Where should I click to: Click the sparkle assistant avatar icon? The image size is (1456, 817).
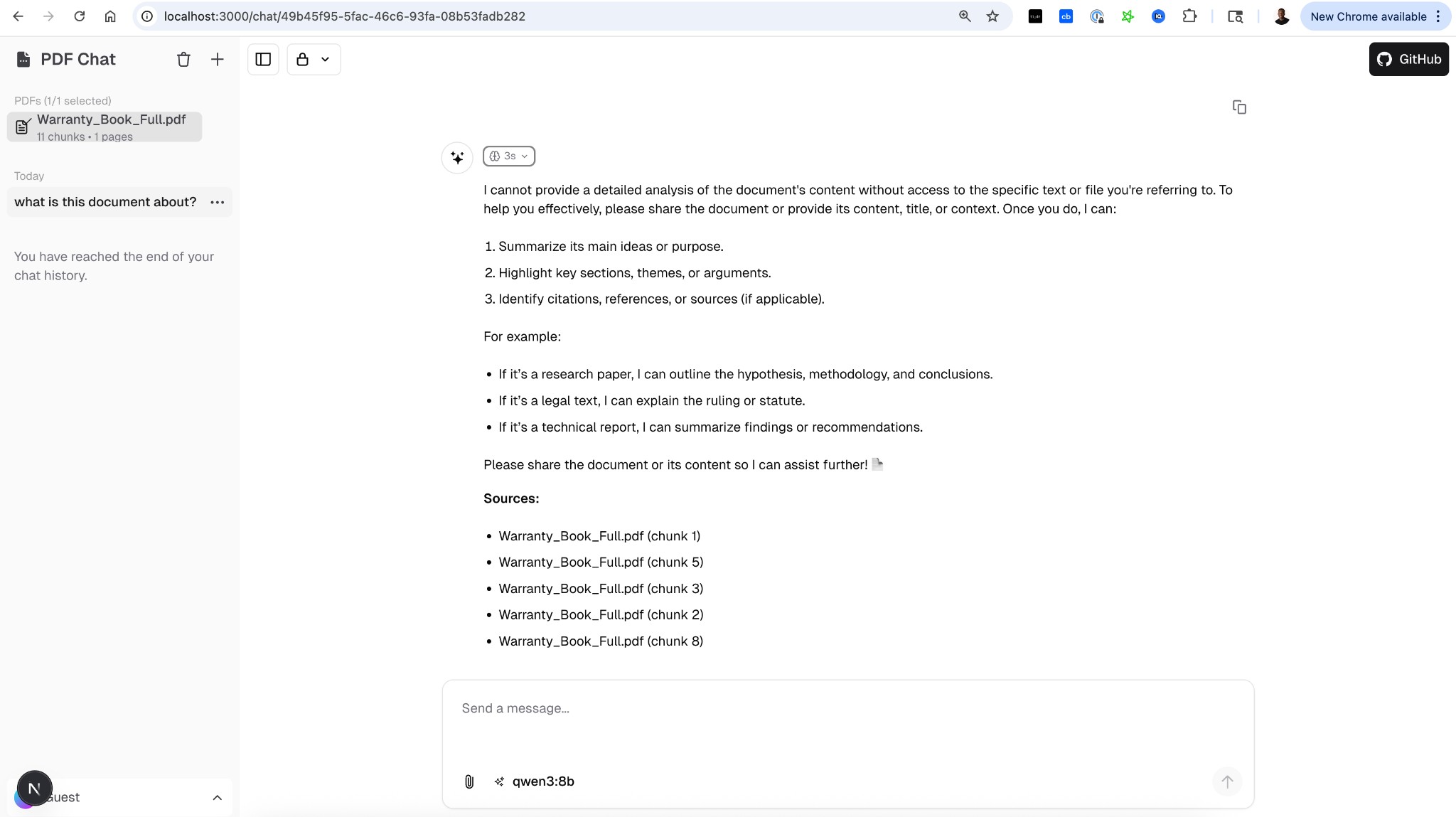click(457, 158)
